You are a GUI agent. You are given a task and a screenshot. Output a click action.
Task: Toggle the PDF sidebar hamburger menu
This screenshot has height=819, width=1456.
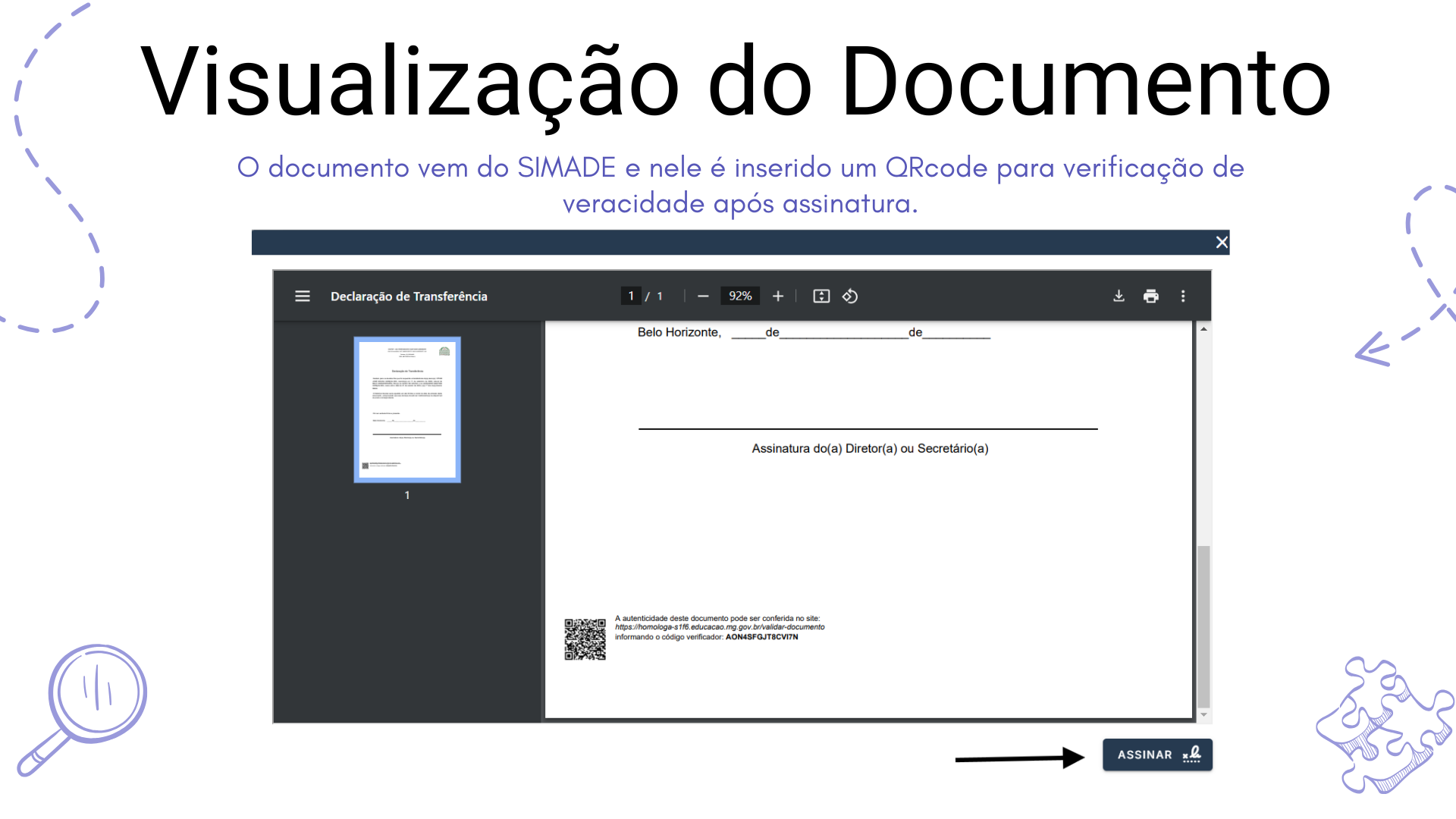tap(302, 297)
